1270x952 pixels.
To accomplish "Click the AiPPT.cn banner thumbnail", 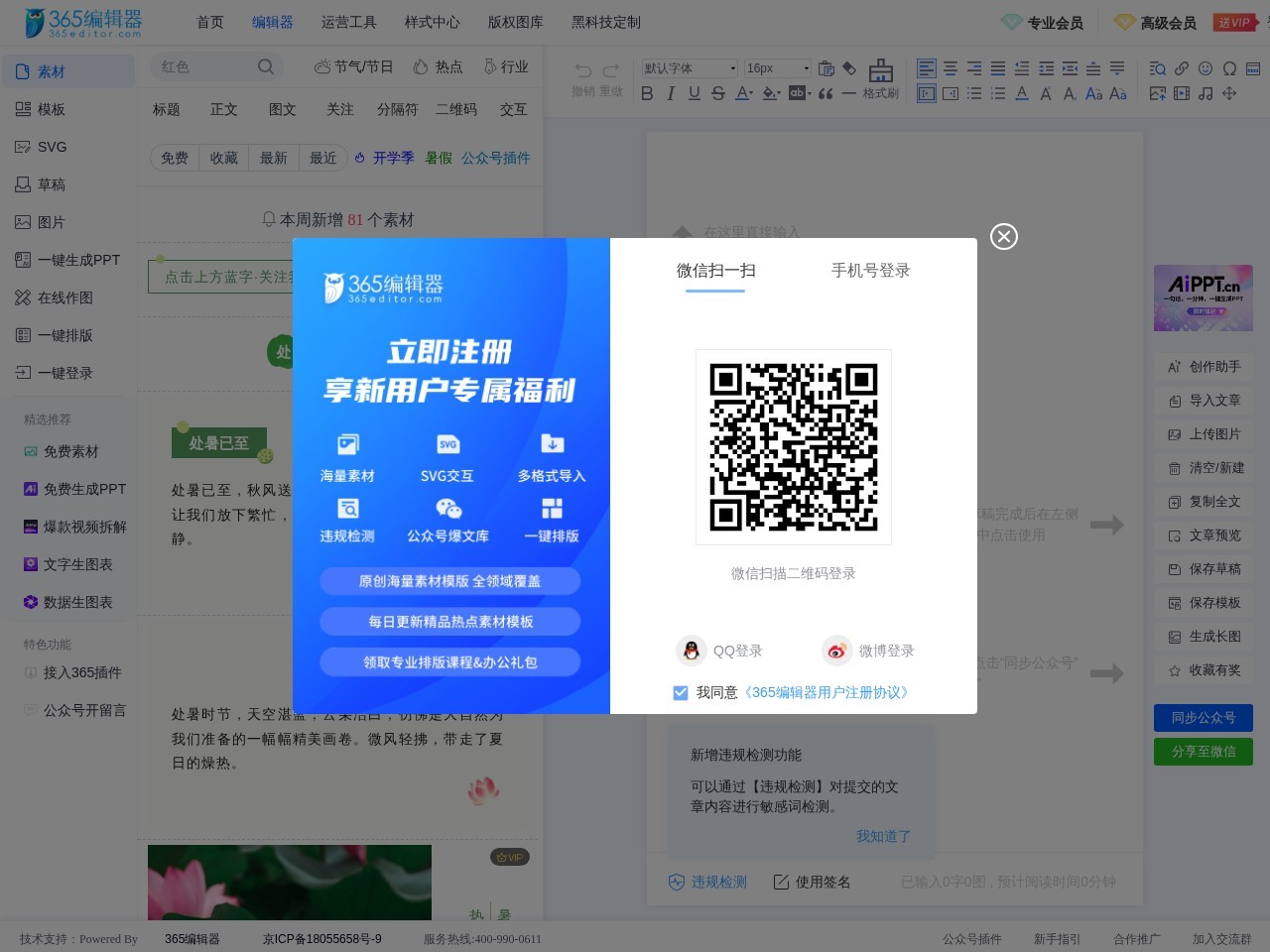I will point(1204,297).
